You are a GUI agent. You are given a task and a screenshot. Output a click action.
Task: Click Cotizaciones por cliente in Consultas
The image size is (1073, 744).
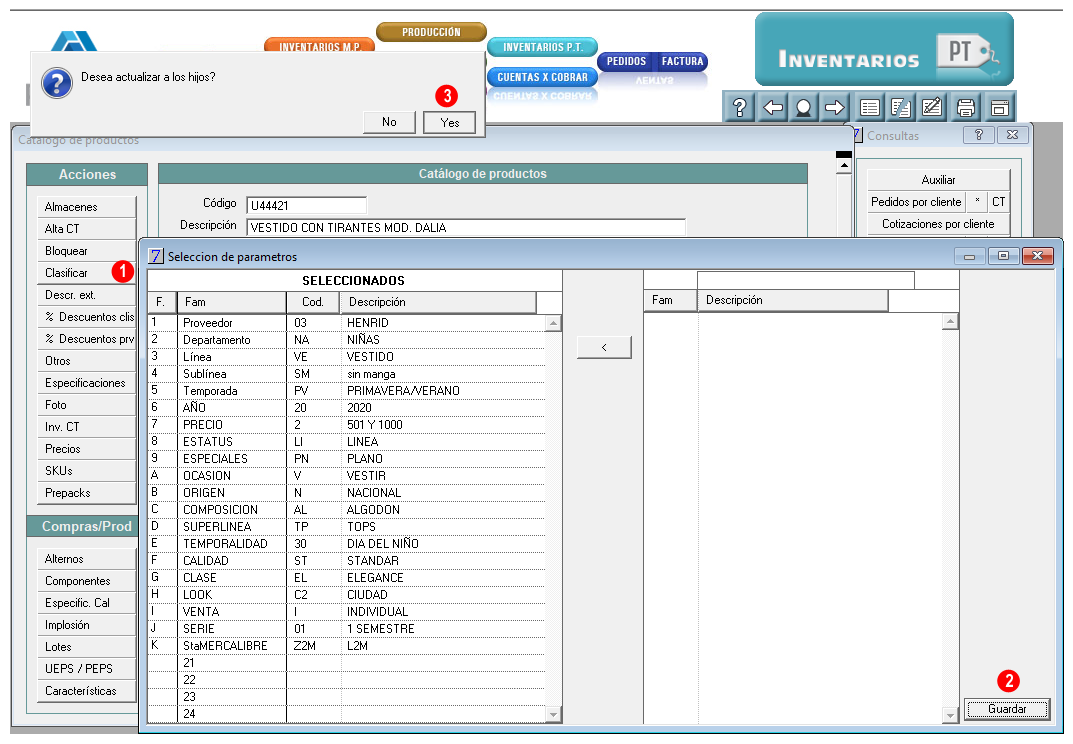point(938,224)
